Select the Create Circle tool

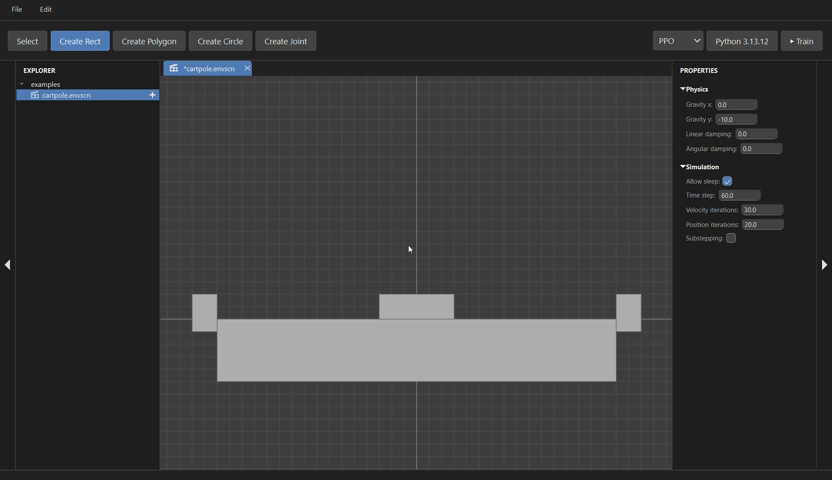tap(220, 41)
